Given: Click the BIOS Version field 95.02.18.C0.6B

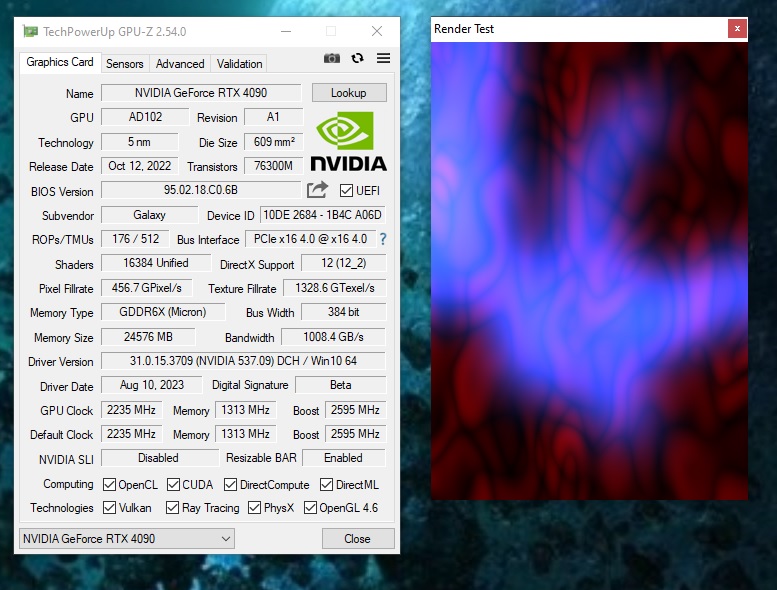Looking at the screenshot, I should 201,190.
